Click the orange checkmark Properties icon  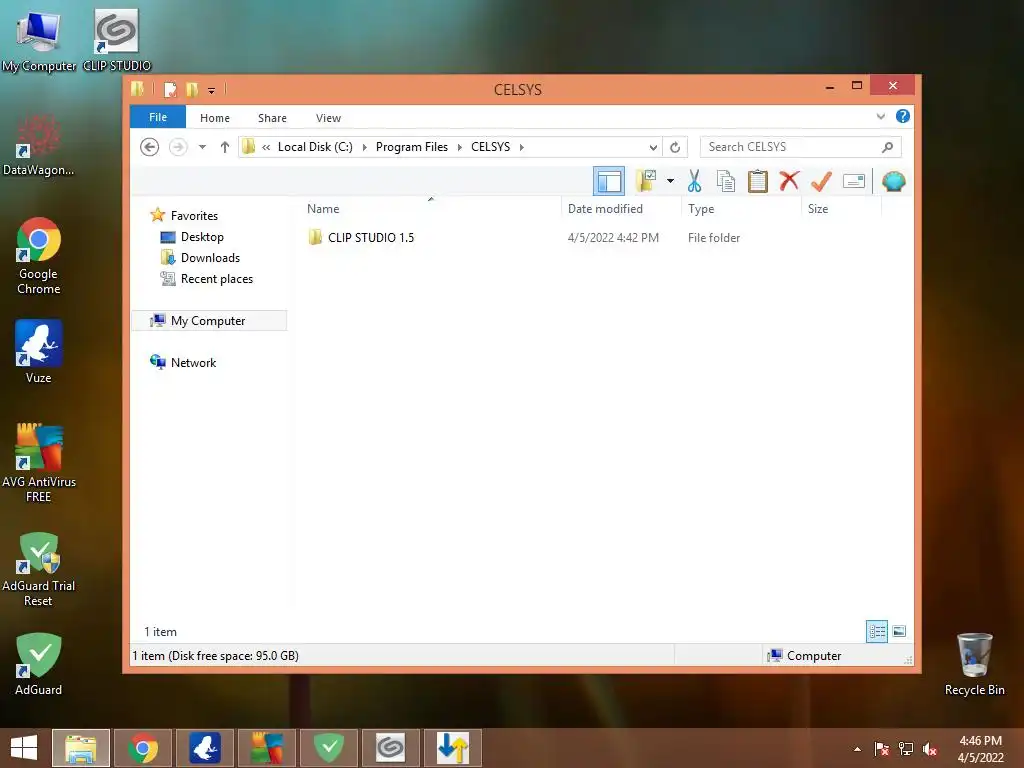point(821,181)
